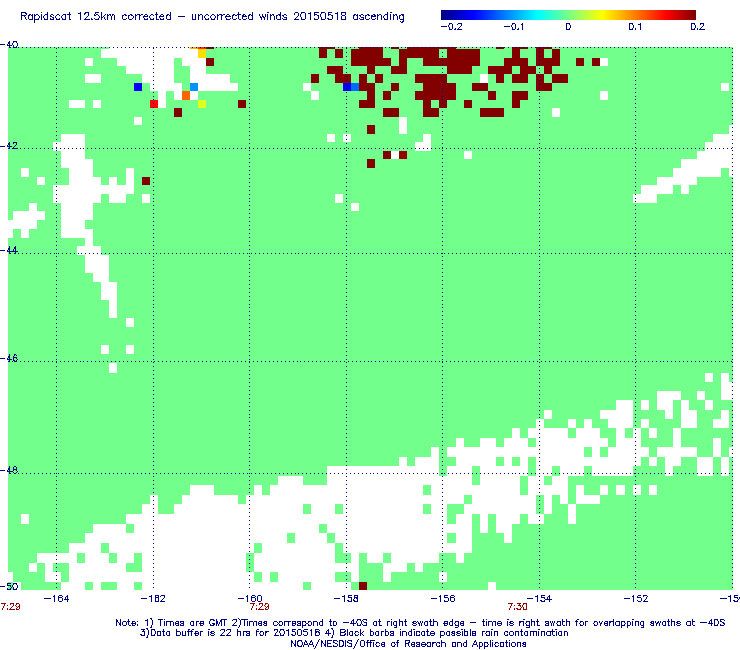Click the -44 latitude axis label
This screenshot has width=740, height=650.
pyautogui.click(x=9, y=250)
